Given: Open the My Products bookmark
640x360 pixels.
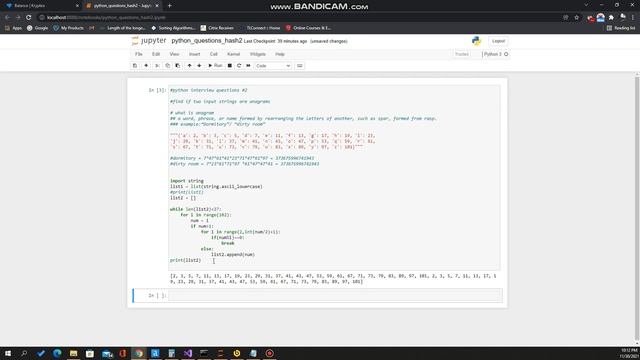Looking at the screenshot, I should click(x=69, y=28).
